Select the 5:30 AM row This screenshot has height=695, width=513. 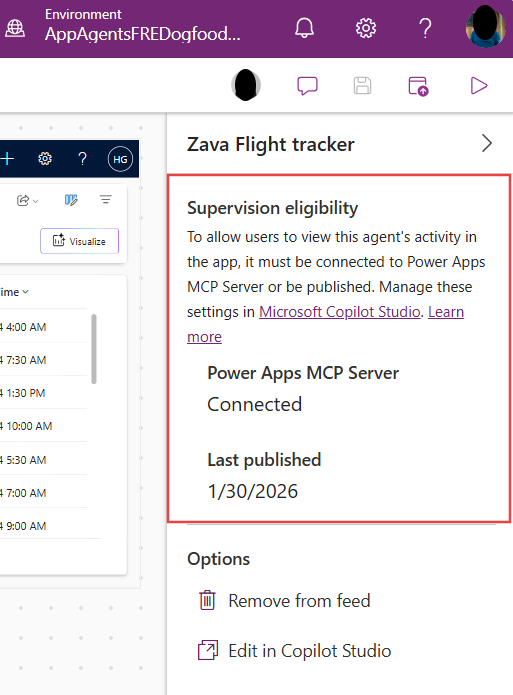(x=43, y=460)
